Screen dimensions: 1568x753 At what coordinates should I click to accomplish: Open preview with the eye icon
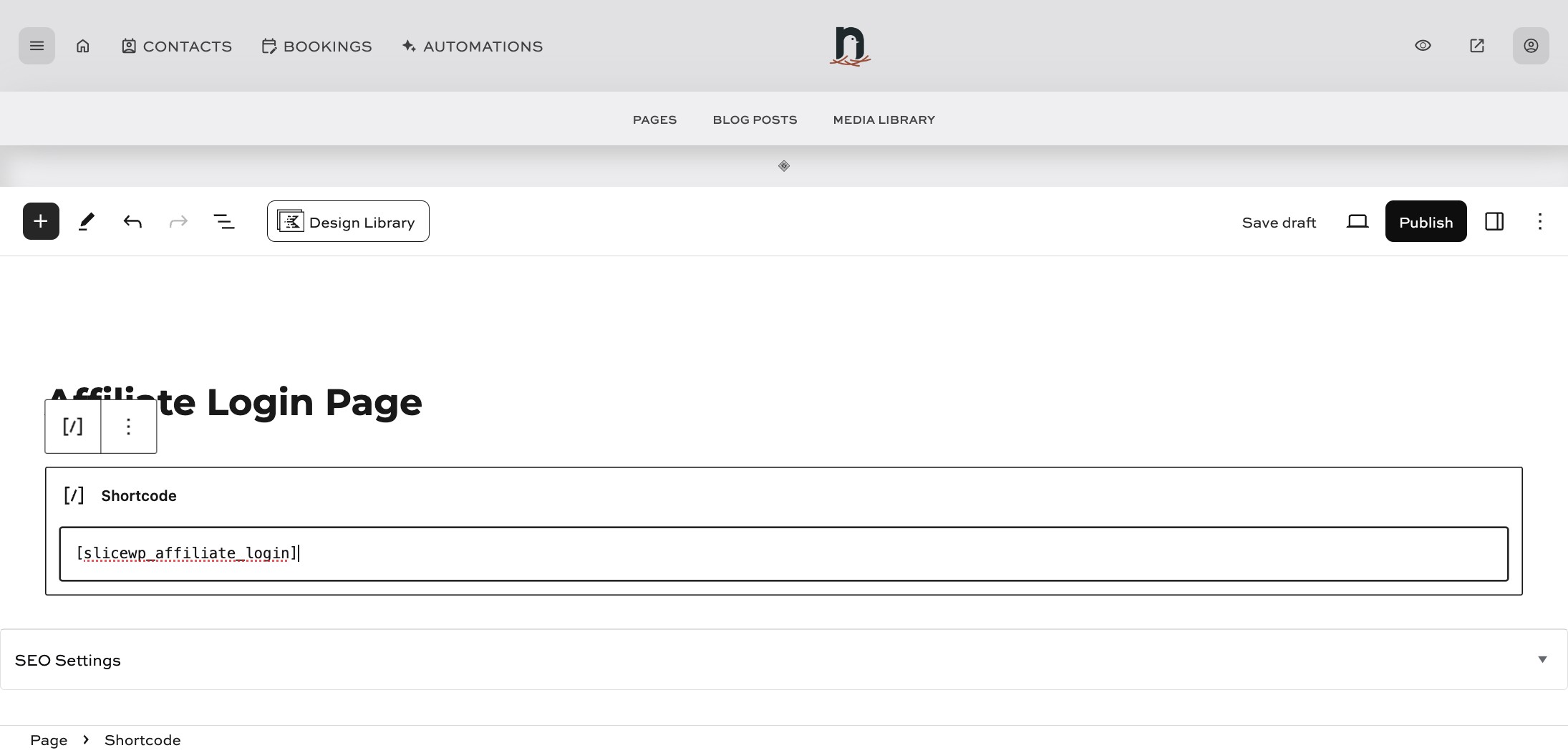1422,45
